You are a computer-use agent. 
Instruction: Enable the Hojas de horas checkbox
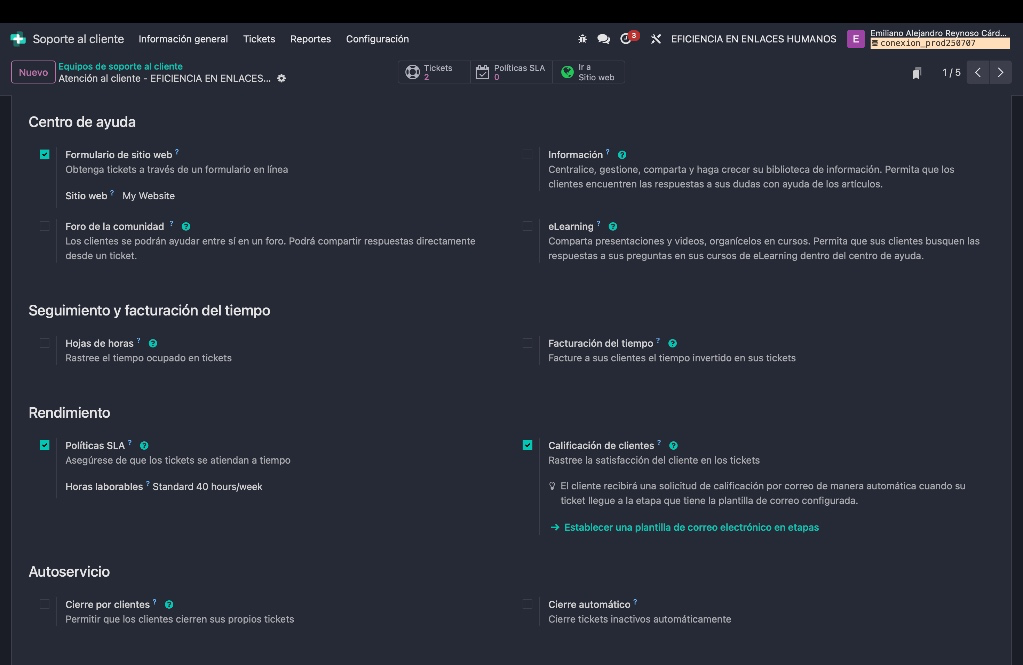click(45, 344)
